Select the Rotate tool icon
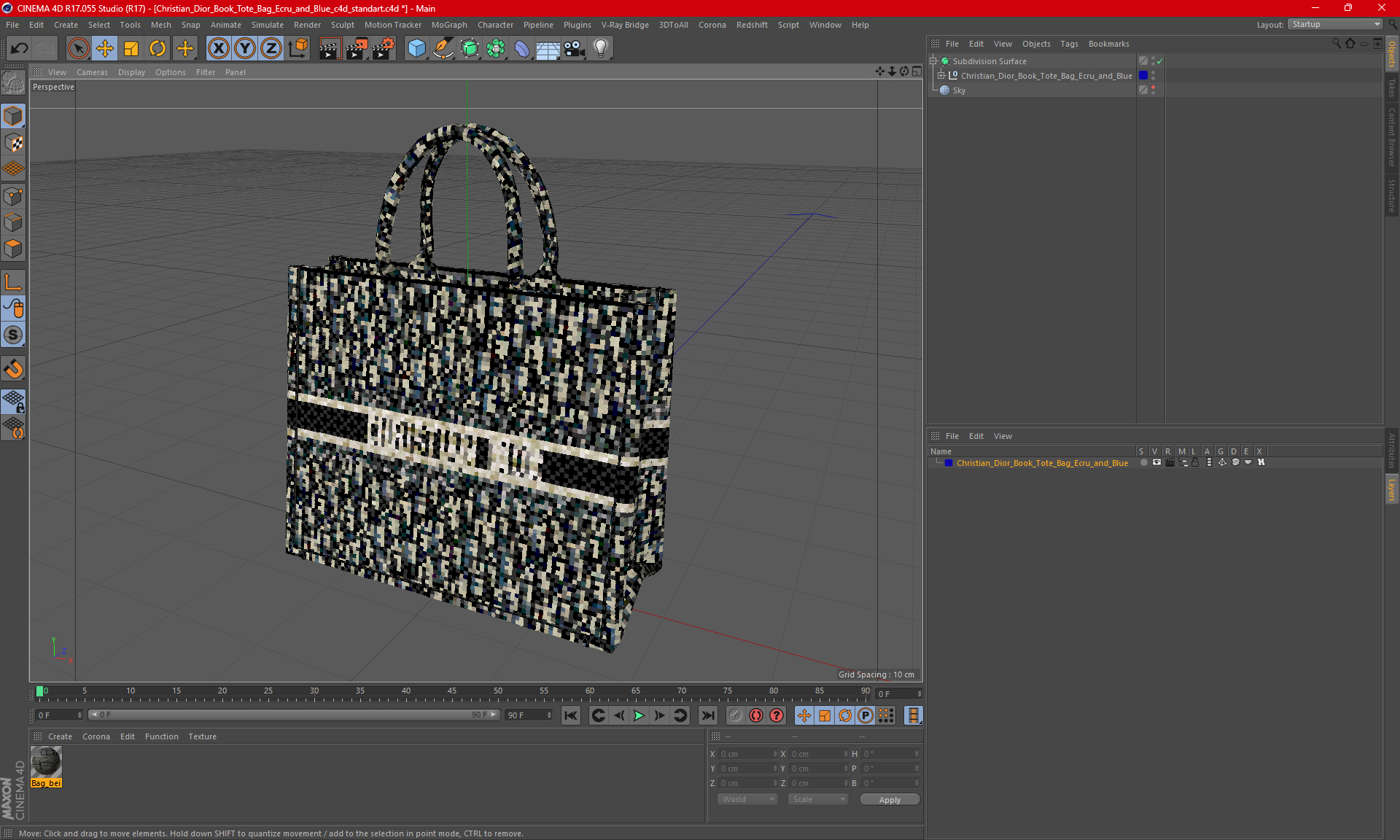Screen dimensions: 1400x840 157,48
